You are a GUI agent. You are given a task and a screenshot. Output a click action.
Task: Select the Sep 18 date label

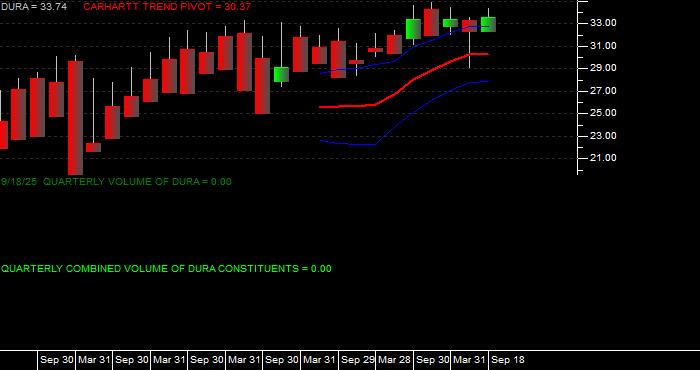click(508, 360)
